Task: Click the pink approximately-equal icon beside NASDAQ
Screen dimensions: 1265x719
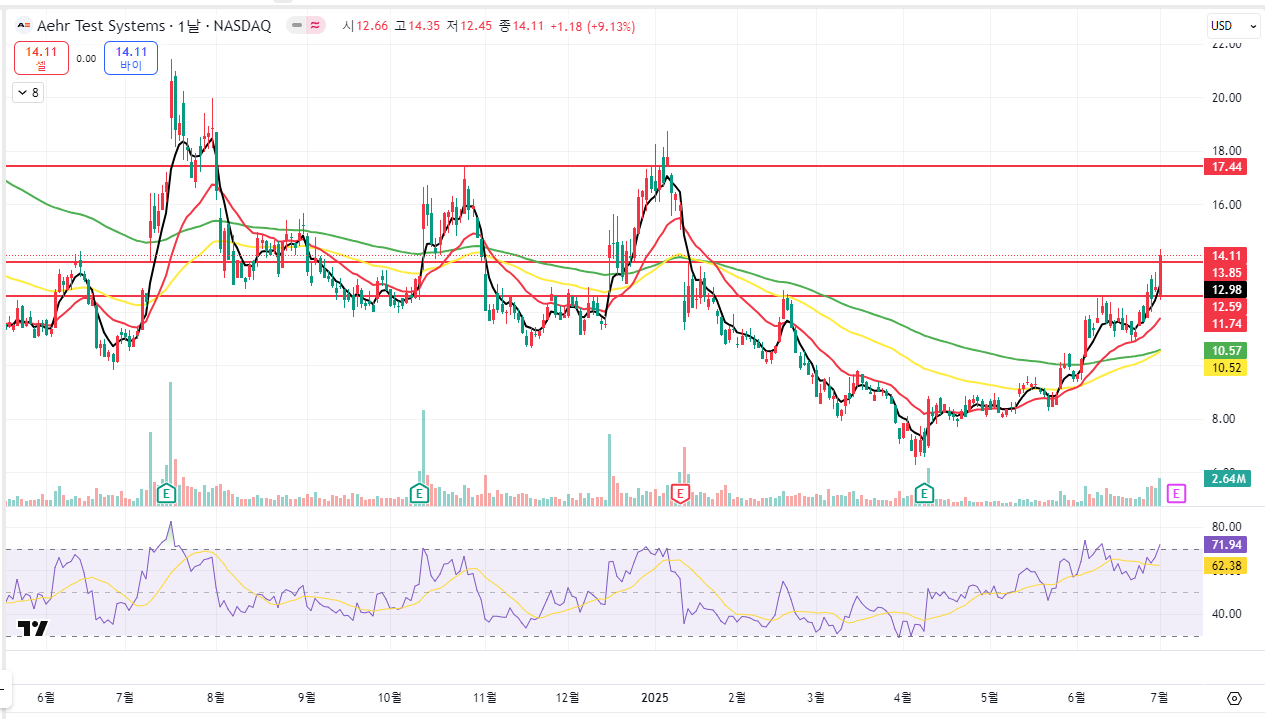Action: (316, 26)
